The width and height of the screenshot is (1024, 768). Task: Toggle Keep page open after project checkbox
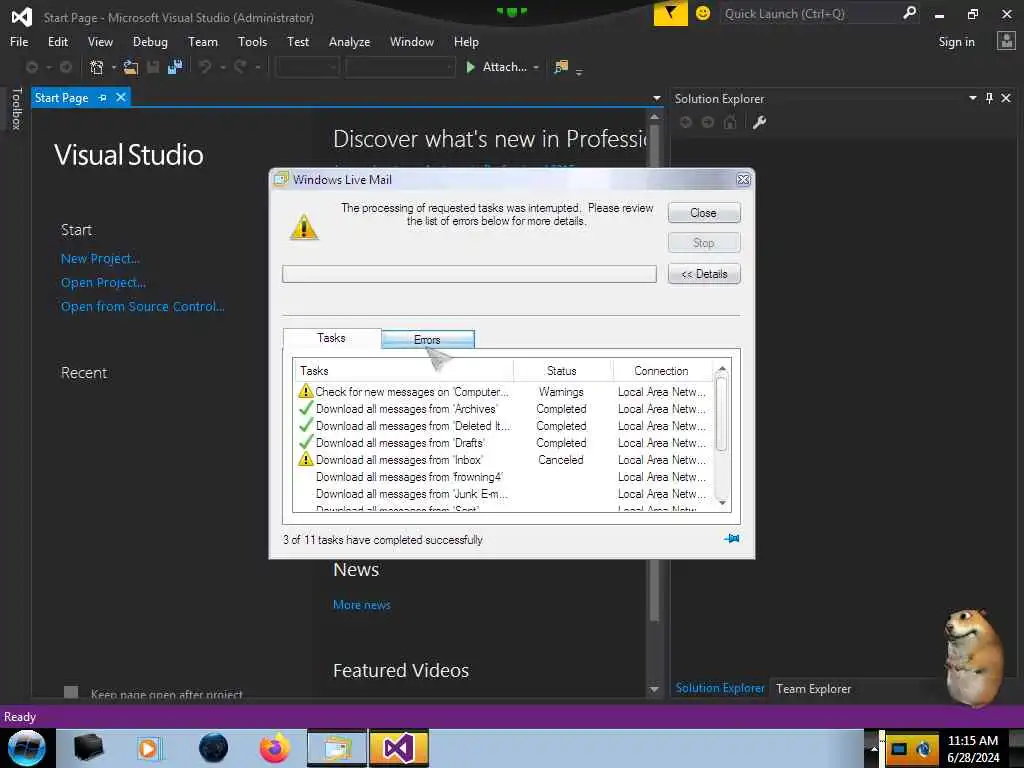pyautogui.click(x=71, y=692)
